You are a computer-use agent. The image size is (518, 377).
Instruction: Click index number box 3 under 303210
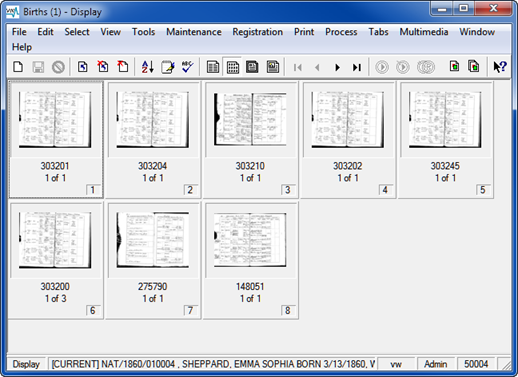point(287,190)
